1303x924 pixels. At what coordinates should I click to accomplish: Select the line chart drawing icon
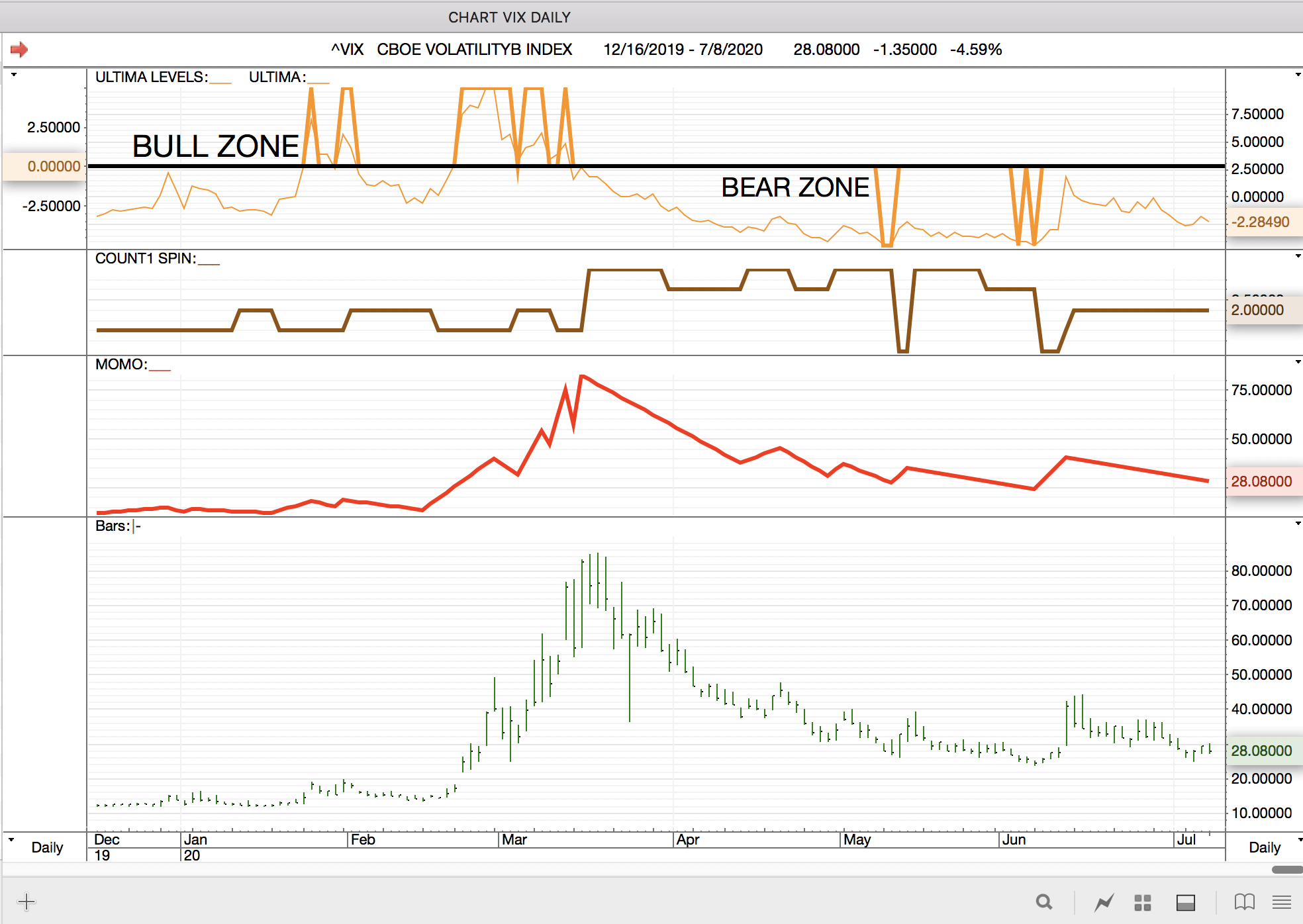coord(1104,902)
